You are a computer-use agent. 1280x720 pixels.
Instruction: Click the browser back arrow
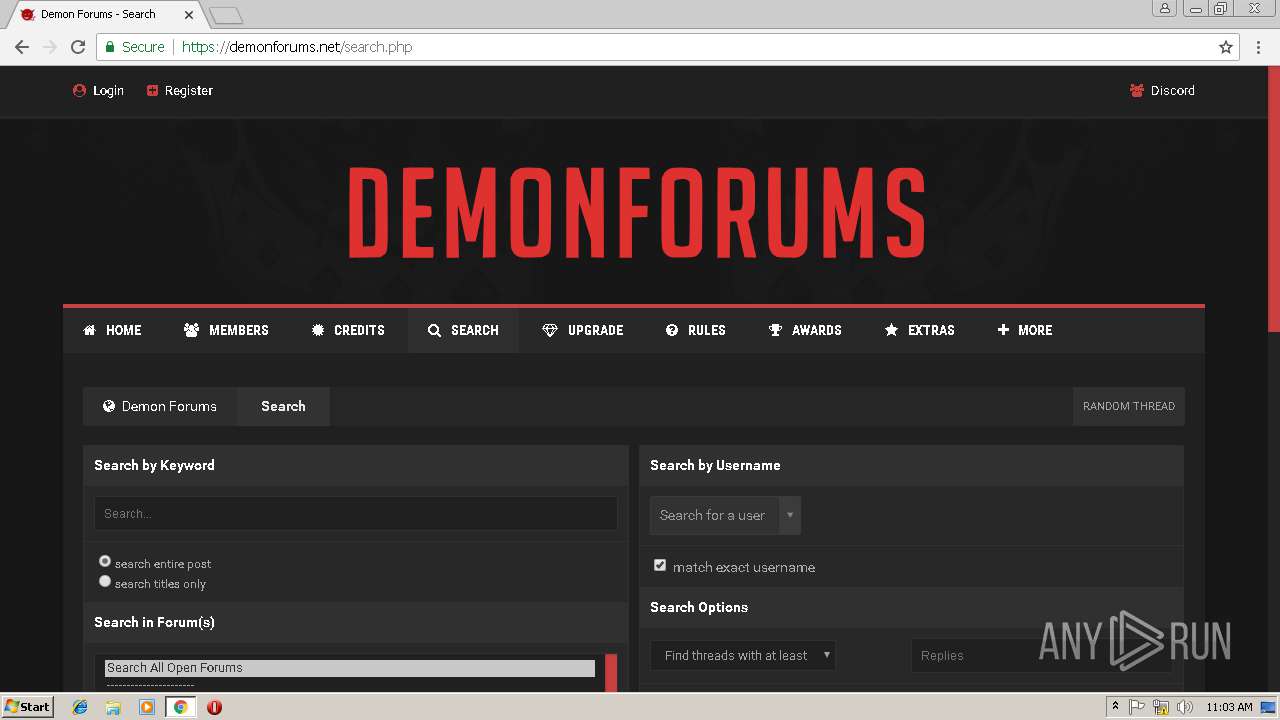point(22,47)
